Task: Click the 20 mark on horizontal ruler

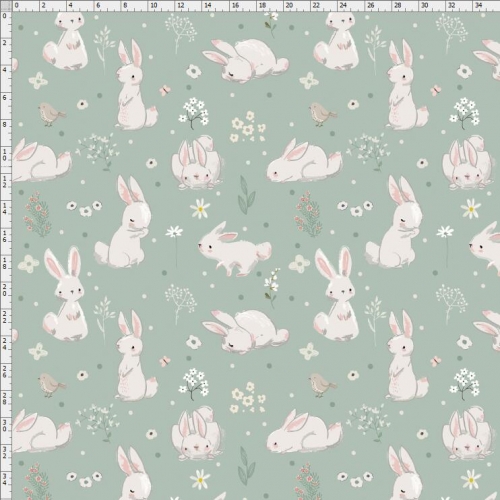Action: pos(289,6)
